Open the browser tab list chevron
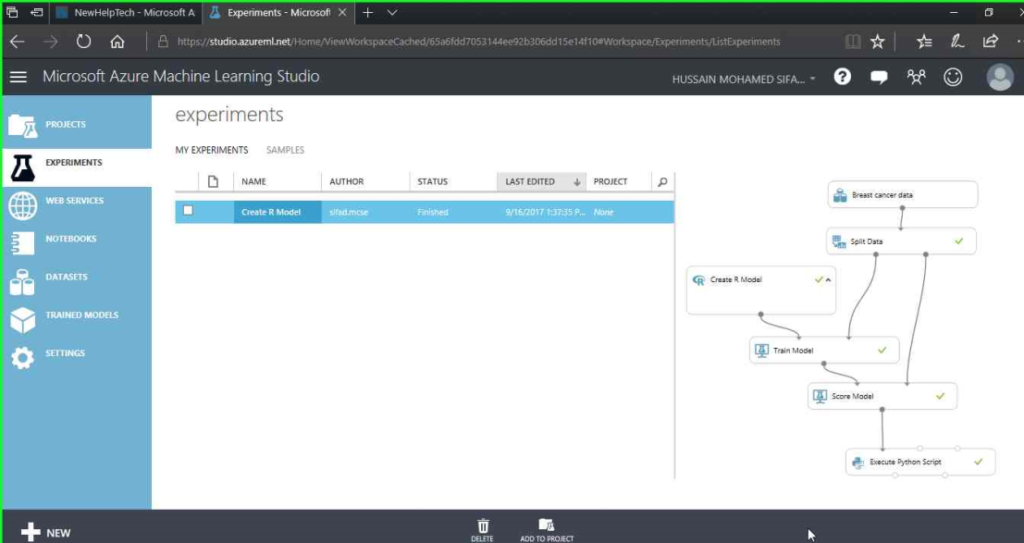This screenshot has height=543, width=1024. (392, 12)
